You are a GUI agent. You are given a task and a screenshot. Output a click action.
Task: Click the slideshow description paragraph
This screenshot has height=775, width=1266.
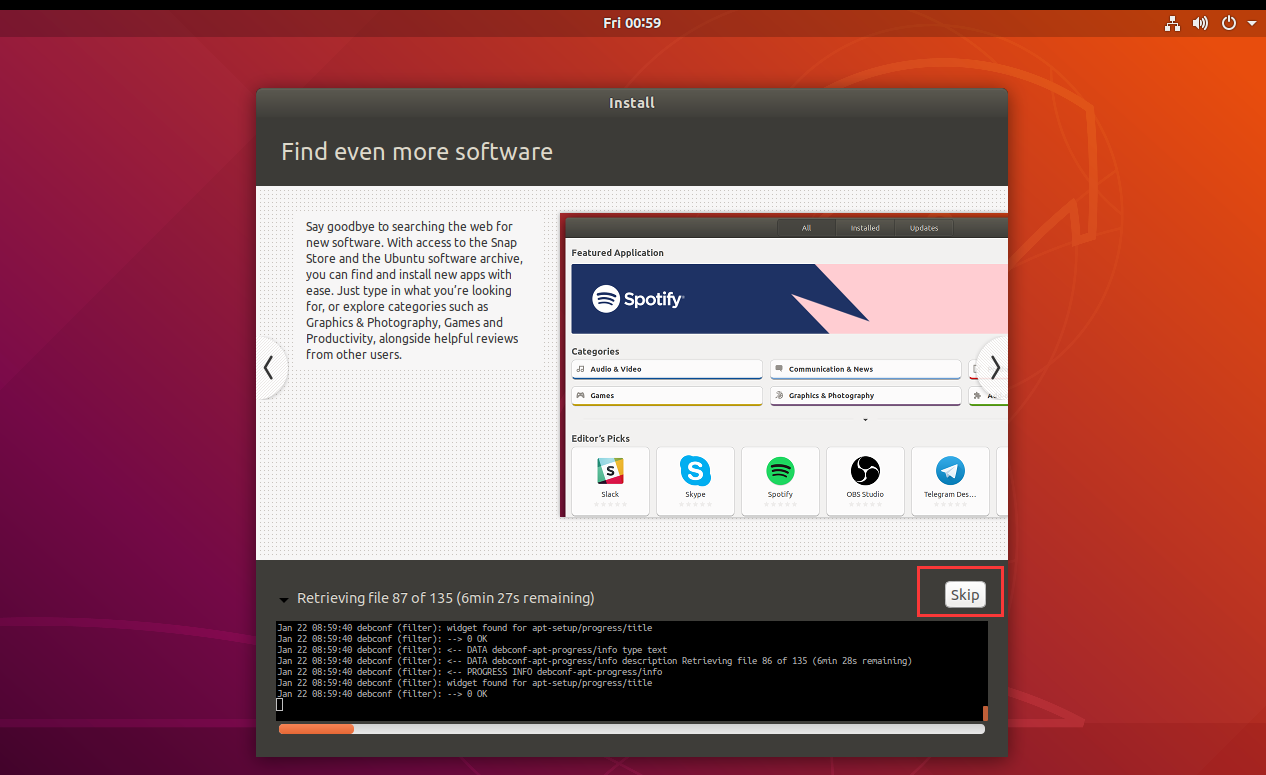pyautogui.click(x=414, y=290)
